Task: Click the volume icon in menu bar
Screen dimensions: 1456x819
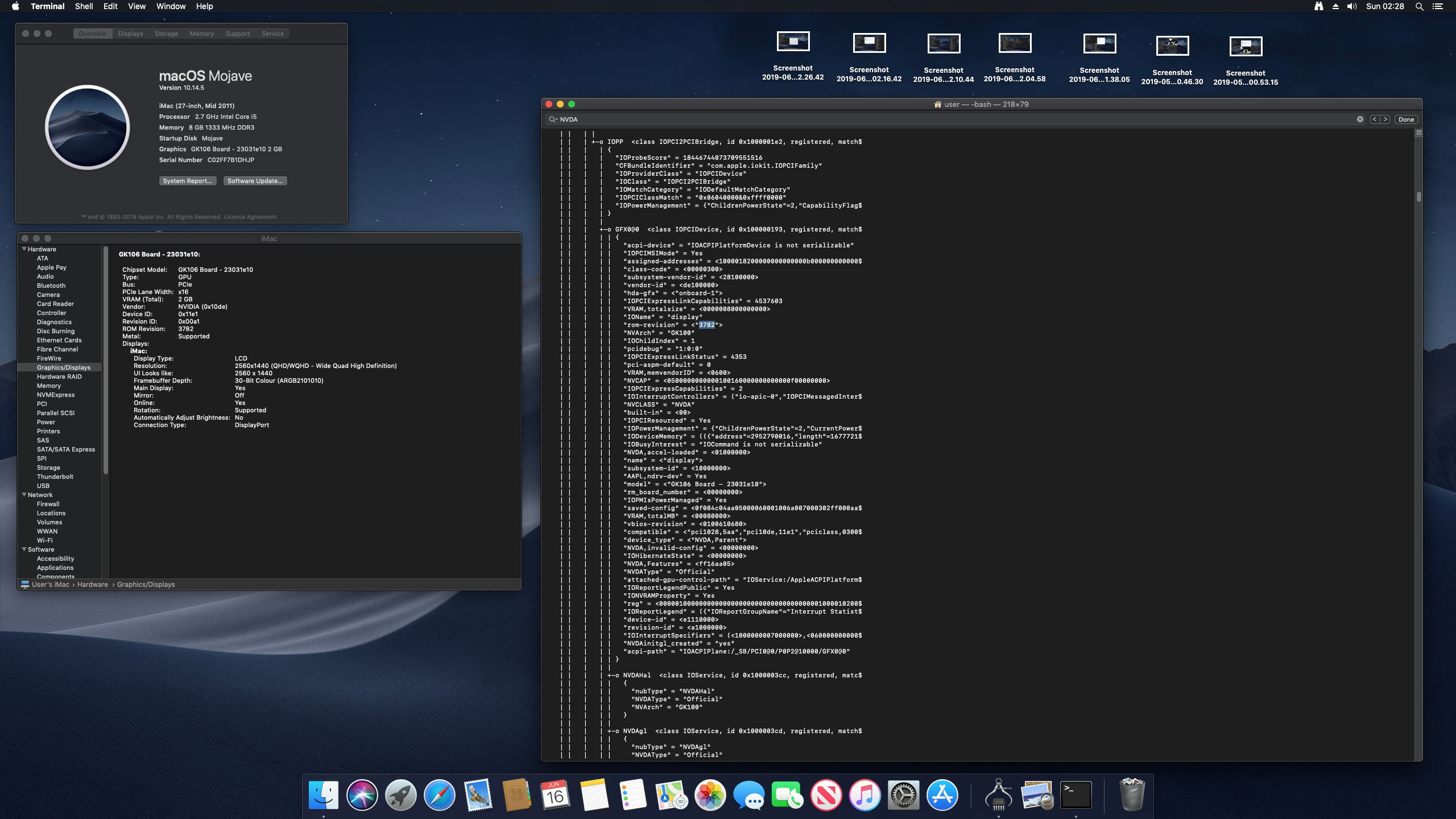Action: pos(1352,6)
